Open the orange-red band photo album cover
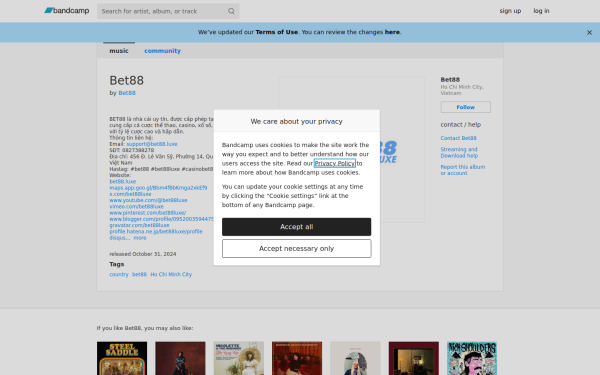This screenshot has width=600, height=375. pyautogui.click(x=297, y=358)
